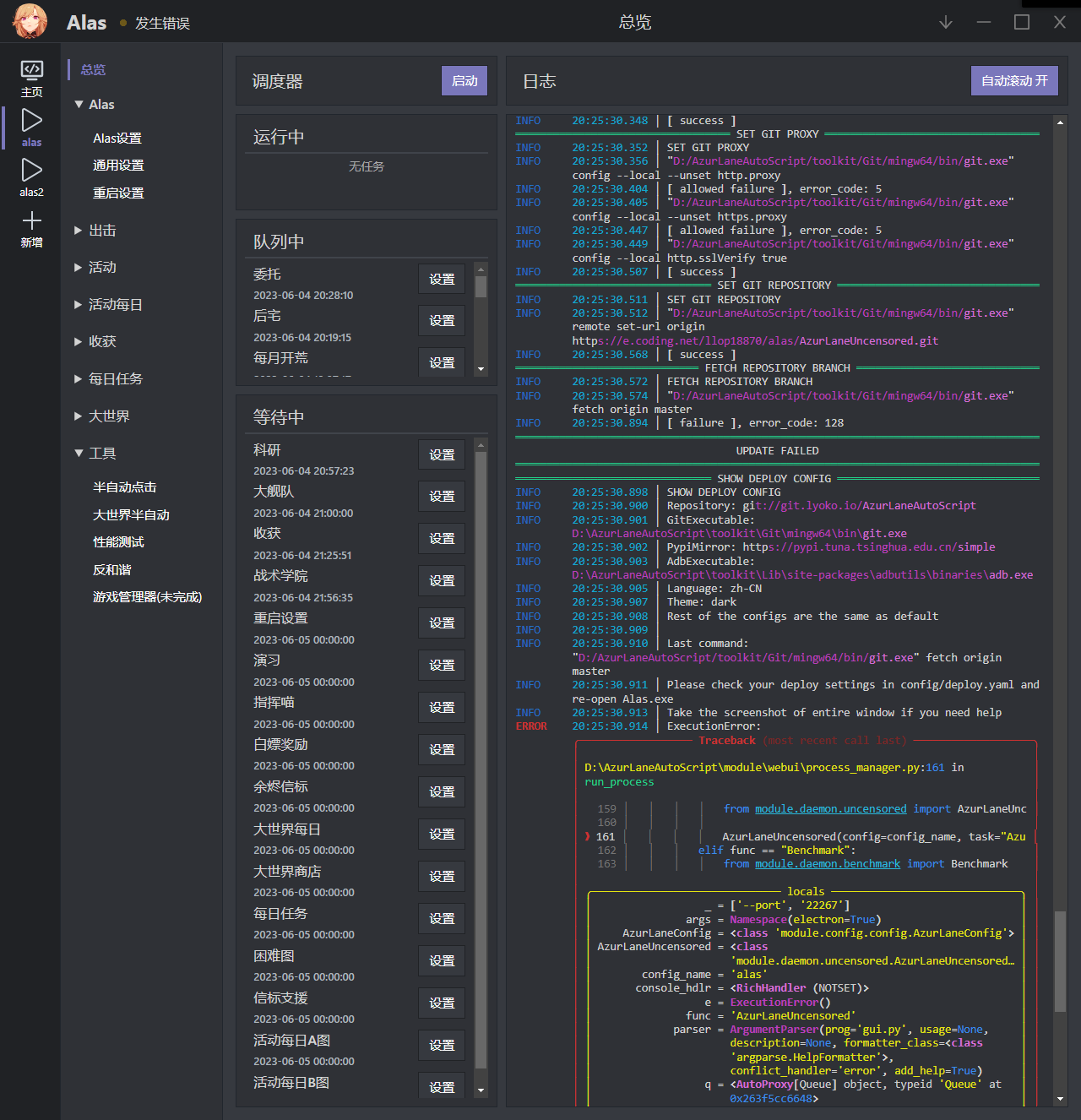
Task: Click the module.daemon.benchmark link in the traceback
Action: click(x=827, y=863)
